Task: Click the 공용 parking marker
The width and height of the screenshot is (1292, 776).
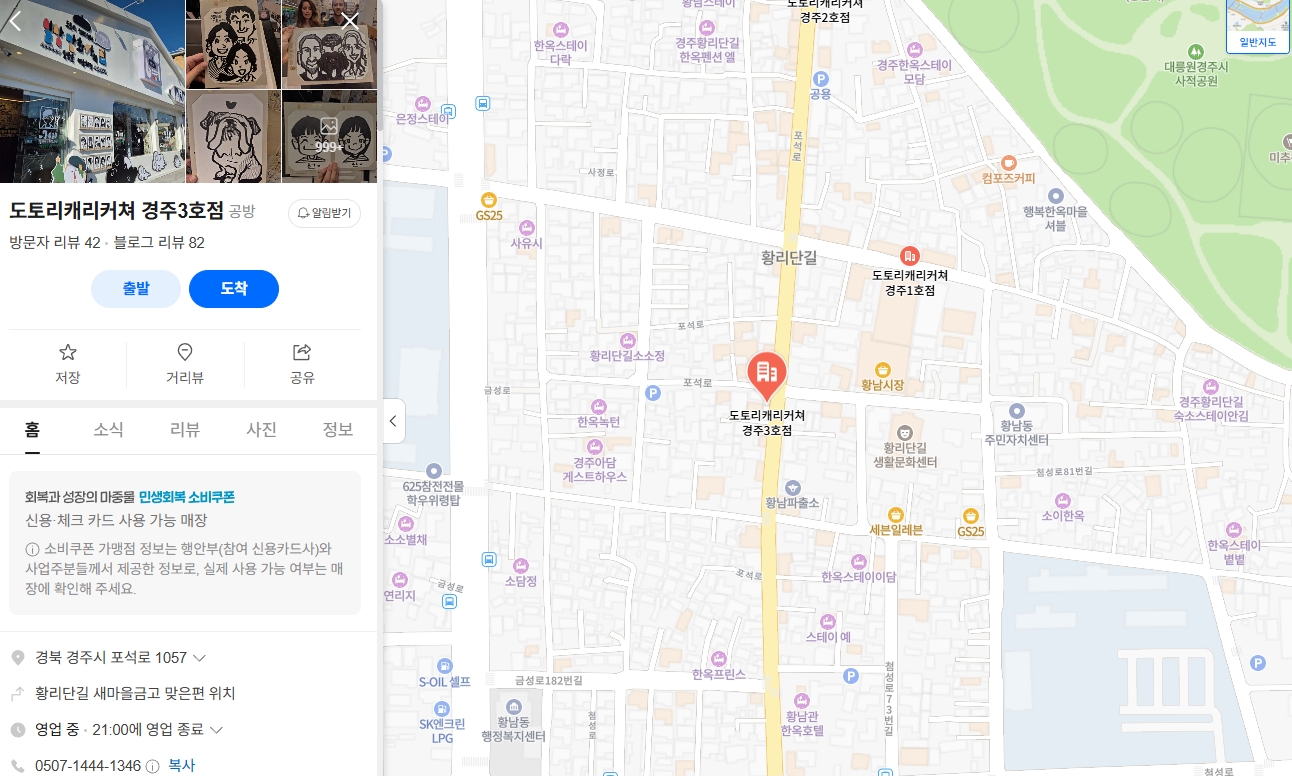Action: tap(821, 78)
